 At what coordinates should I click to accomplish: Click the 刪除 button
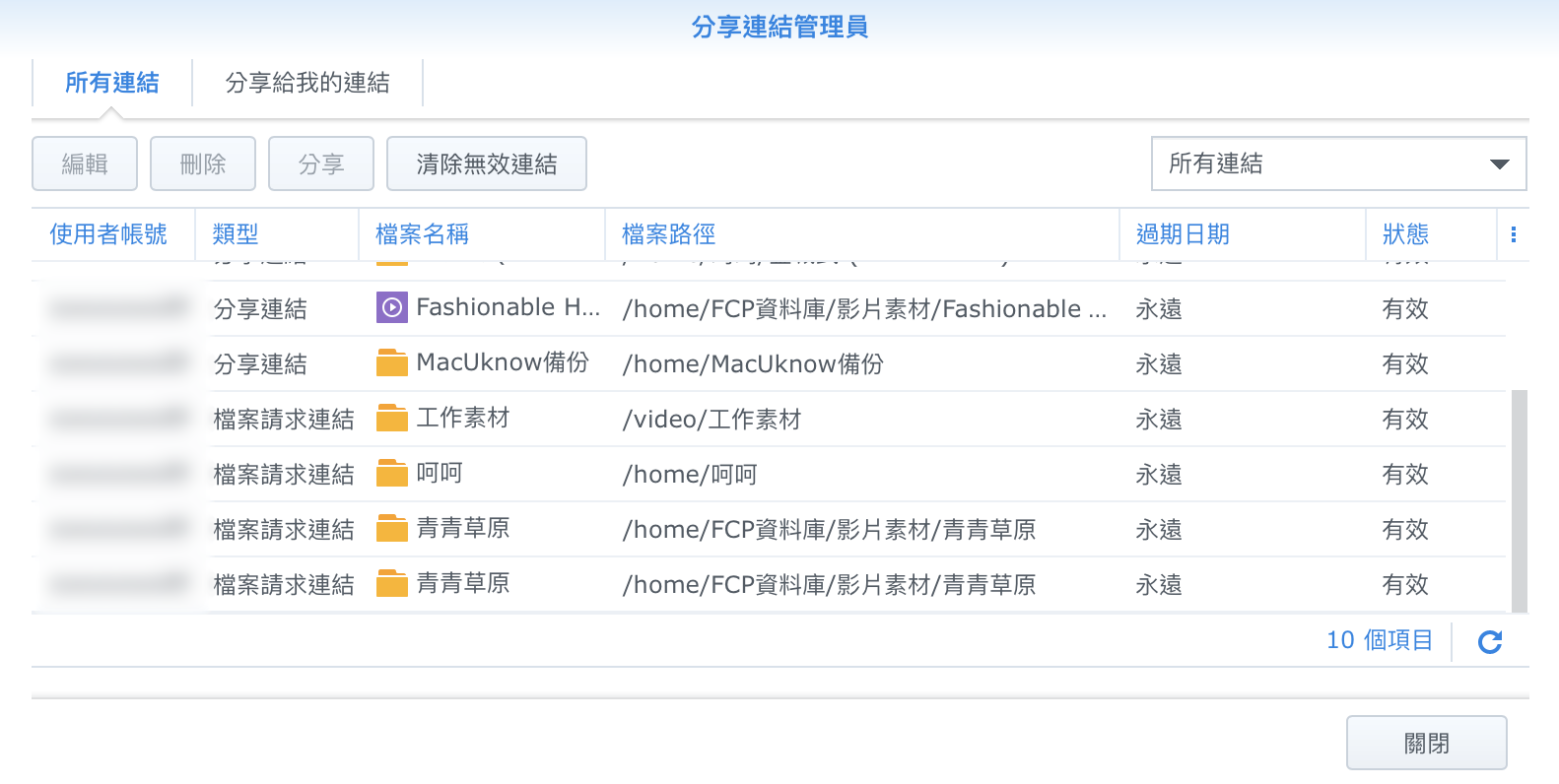click(x=203, y=163)
